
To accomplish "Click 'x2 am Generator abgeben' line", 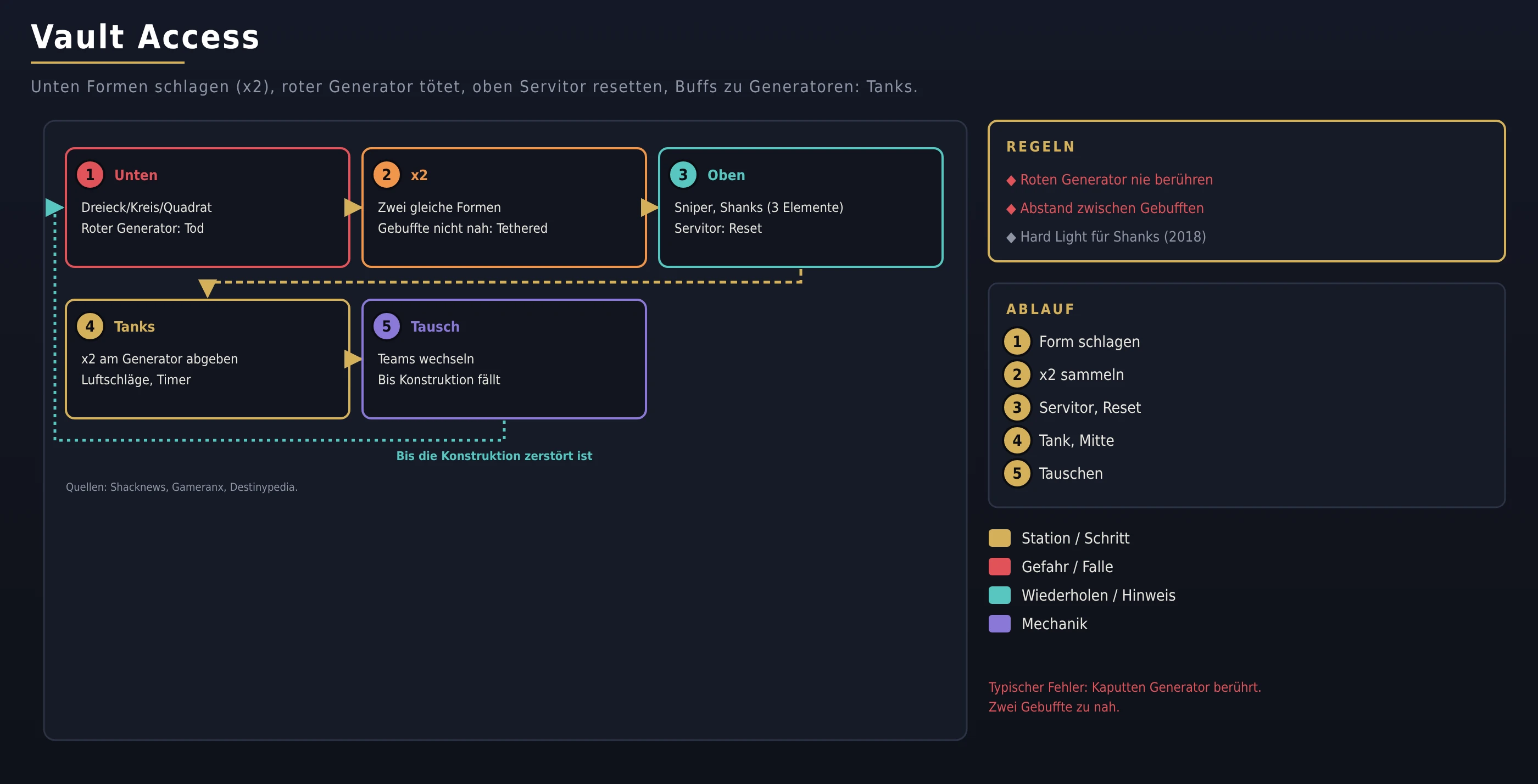I will [159, 359].
